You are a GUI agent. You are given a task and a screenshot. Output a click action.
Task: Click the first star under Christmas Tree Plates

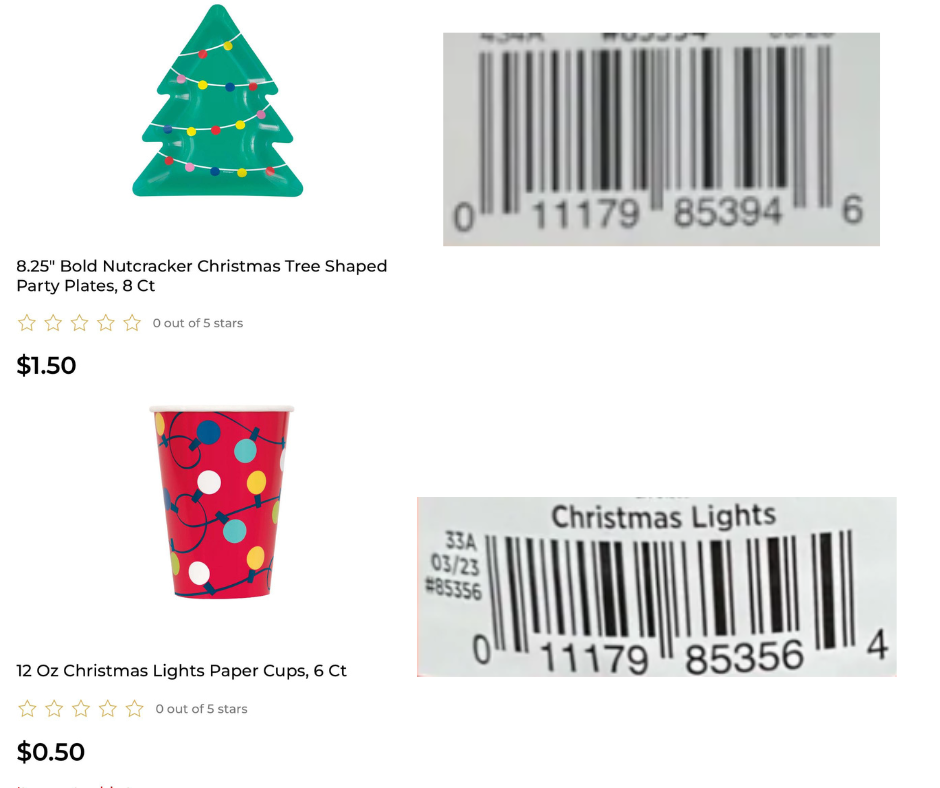pos(27,323)
